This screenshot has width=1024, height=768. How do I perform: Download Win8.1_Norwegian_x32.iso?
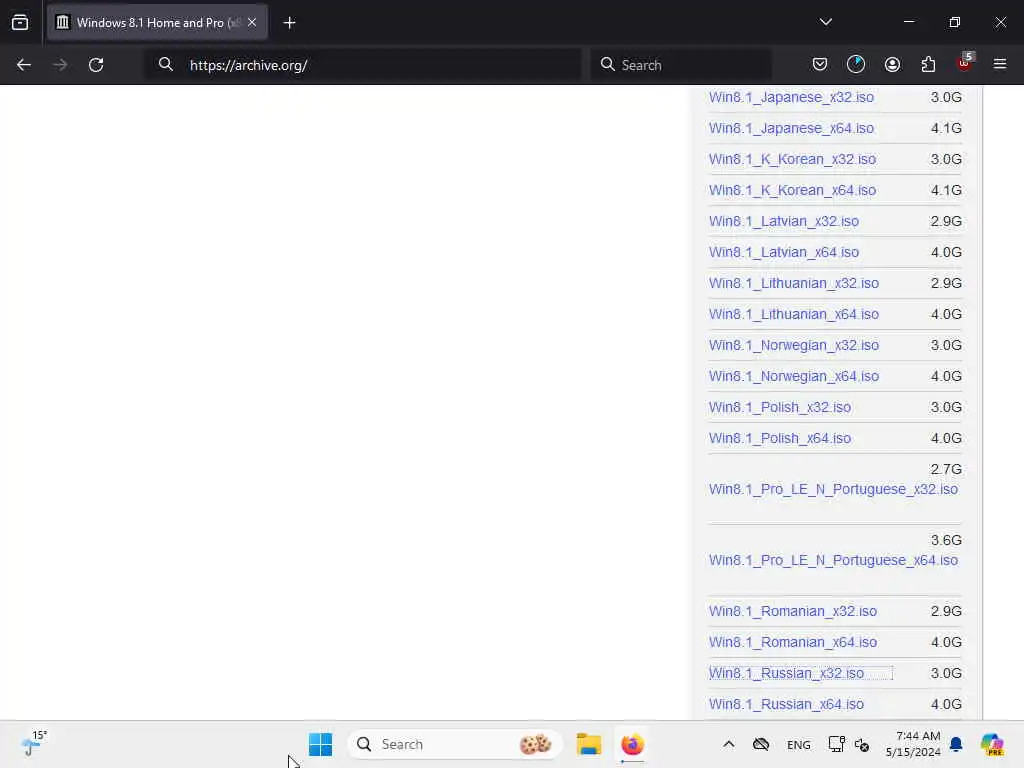[793, 345]
